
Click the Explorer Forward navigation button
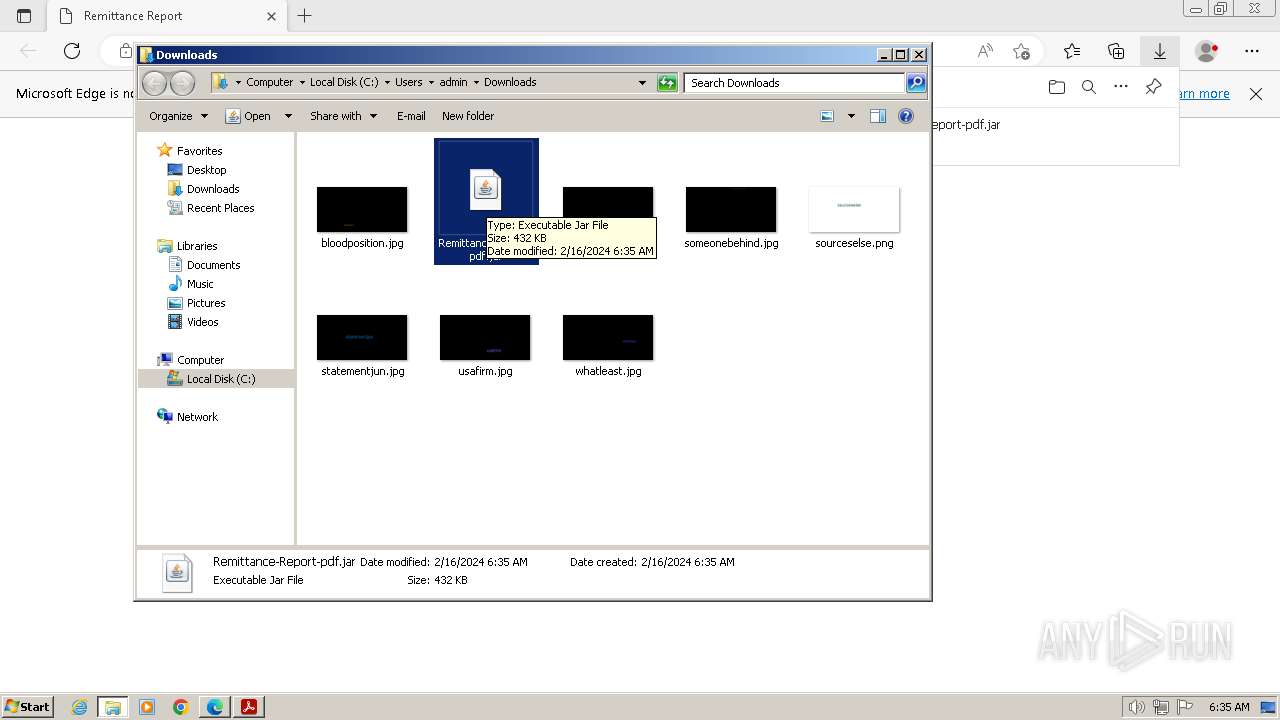point(182,83)
